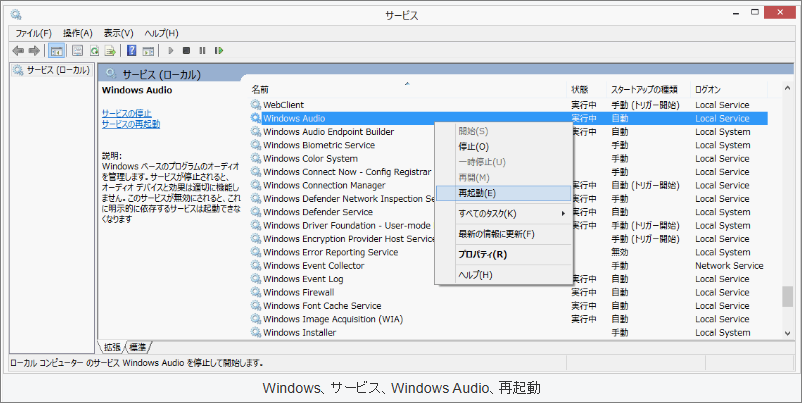Viewport: 802px width, 403px height.
Task: Click the gear icon beside Windows Biometric Service
Action: click(255, 145)
